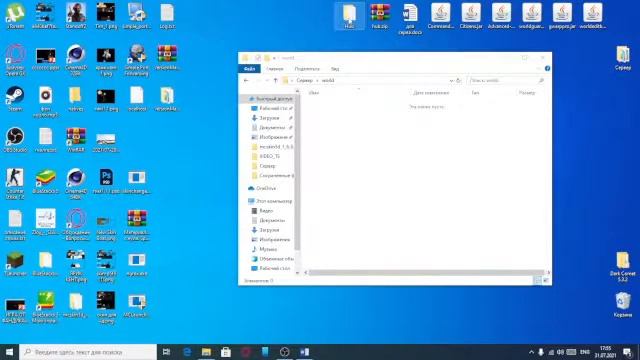
Task: Go back in the Explorer window
Action: click(x=246, y=80)
